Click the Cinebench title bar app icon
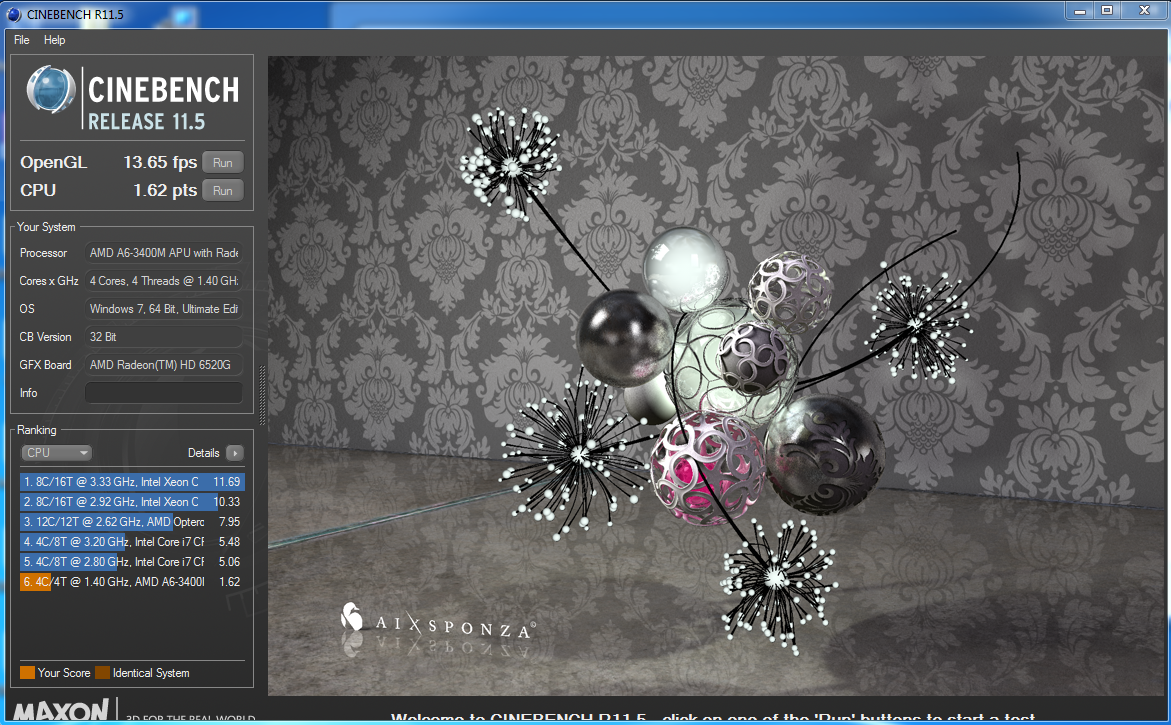1171x725 pixels. (13, 14)
